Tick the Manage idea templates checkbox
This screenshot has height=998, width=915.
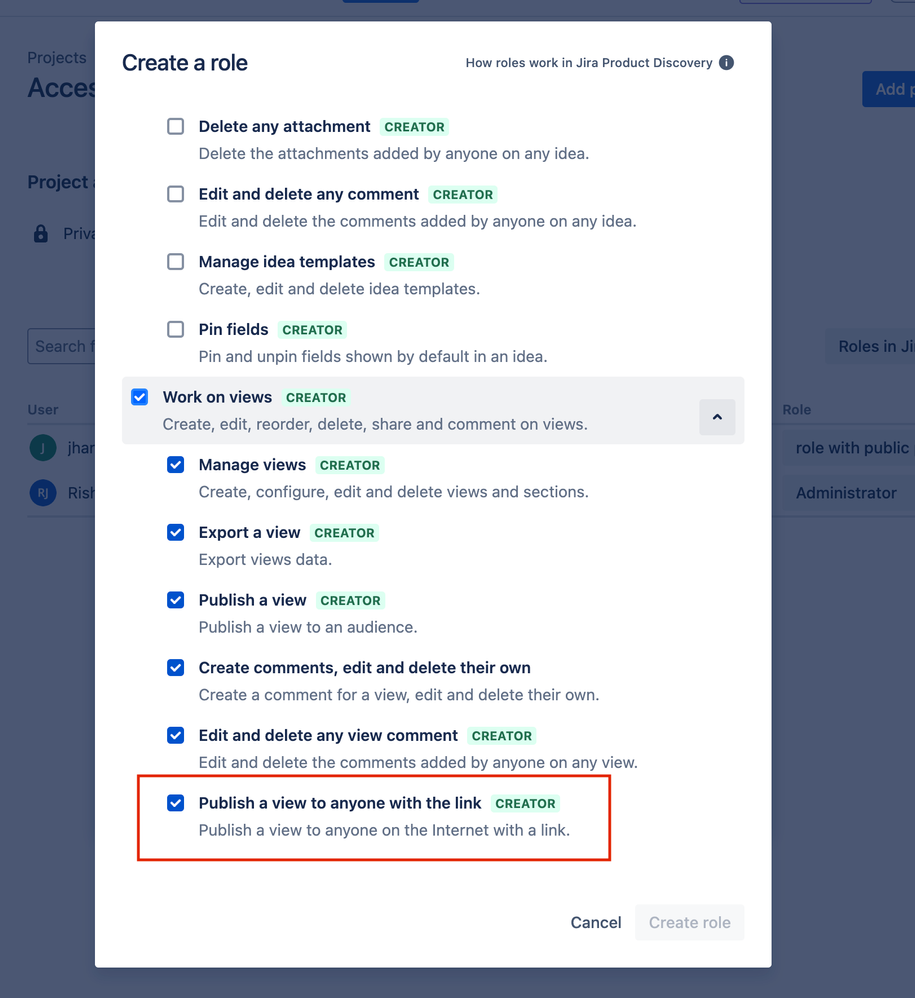coord(176,262)
